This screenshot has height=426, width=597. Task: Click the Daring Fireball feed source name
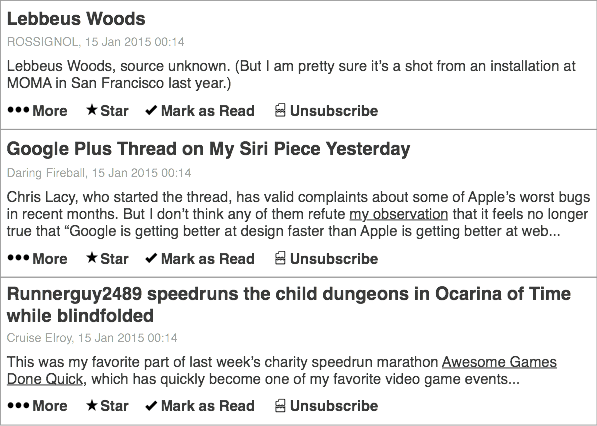46,173
